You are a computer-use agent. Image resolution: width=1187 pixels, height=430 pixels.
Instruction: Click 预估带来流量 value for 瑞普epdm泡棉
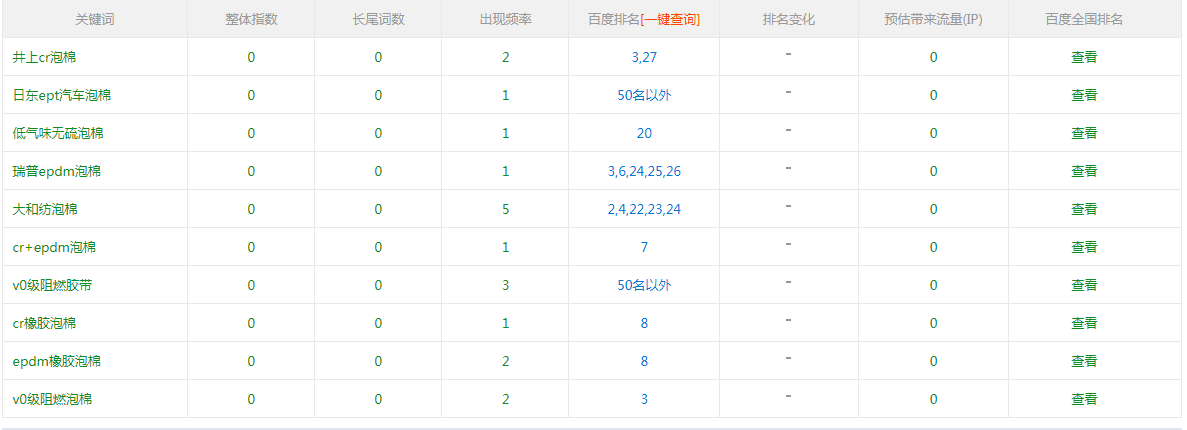[x=933, y=171]
